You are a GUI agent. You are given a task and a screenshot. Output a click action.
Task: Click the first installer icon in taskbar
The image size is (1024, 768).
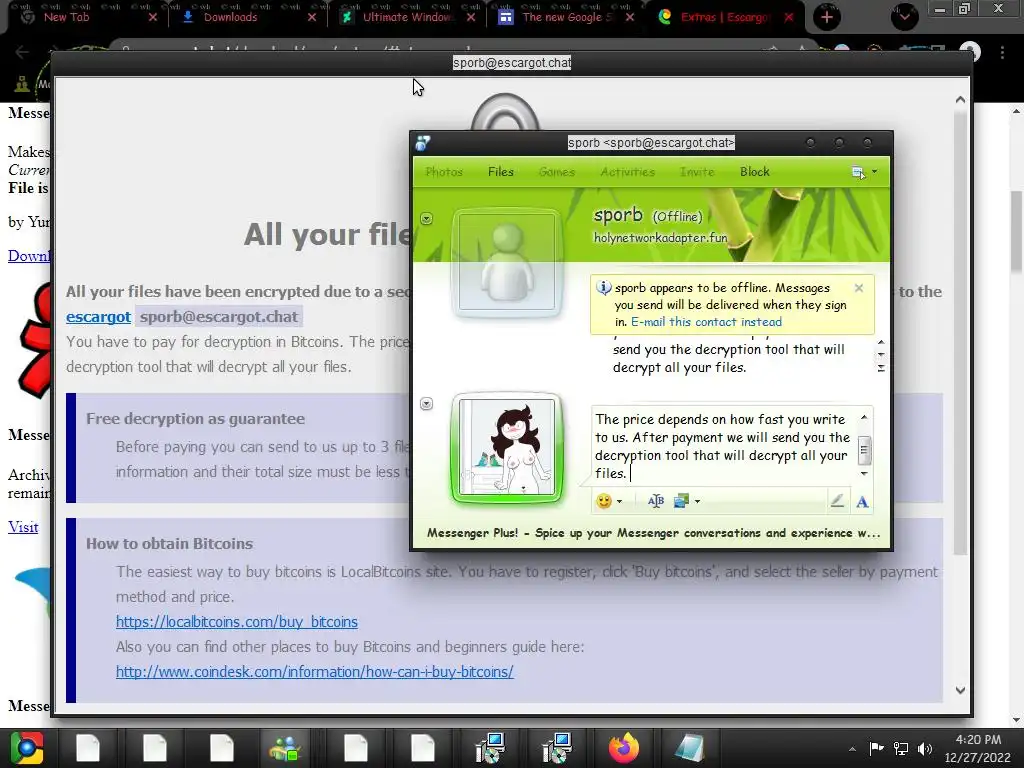(x=490, y=748)
